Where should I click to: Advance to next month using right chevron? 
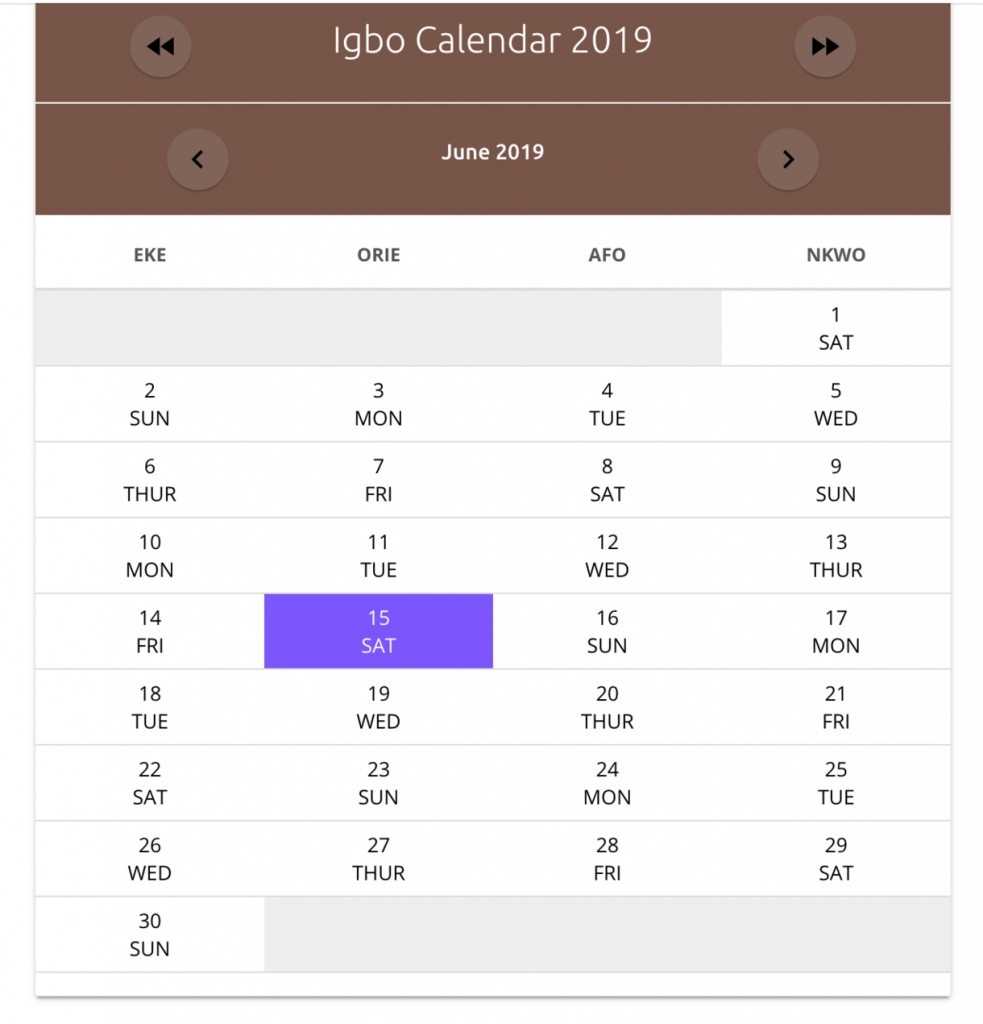point(788,159)
